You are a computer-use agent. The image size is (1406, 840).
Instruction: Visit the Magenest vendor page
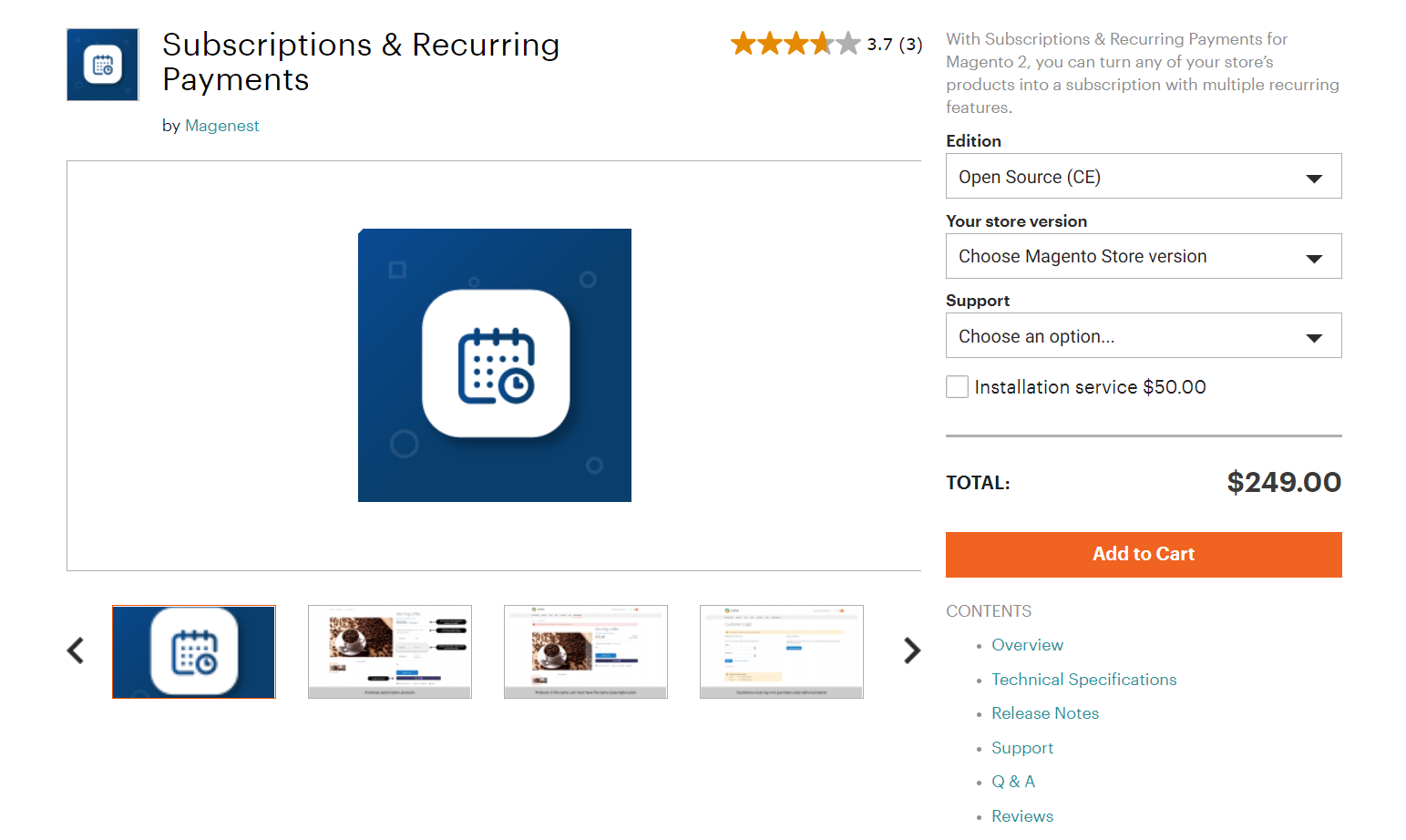tap(221, 126)
